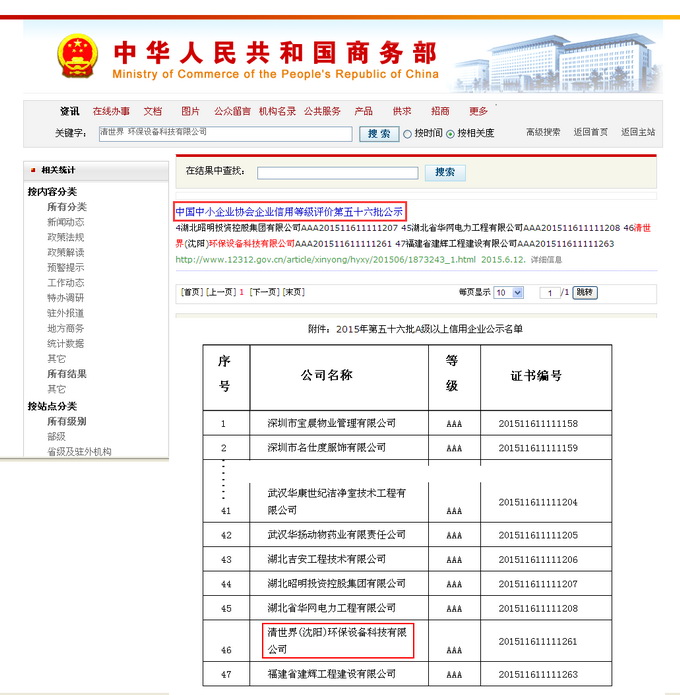Image resolution: width=680 pixels, height=695 pixels.
Task: Select 所有级别 under 按站点分类
Action: pos(67,422)
